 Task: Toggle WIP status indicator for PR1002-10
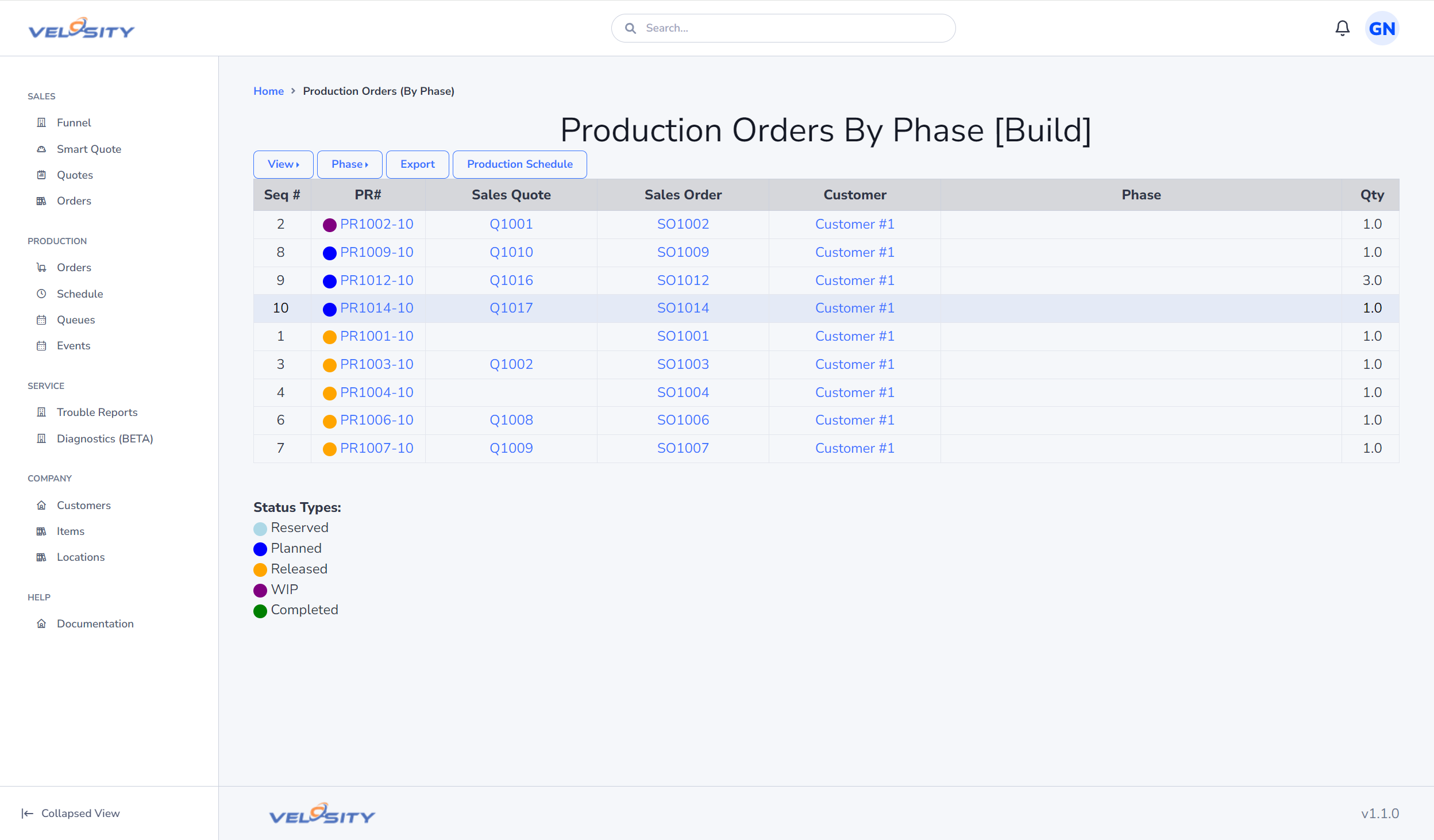(x=329, y=224)
